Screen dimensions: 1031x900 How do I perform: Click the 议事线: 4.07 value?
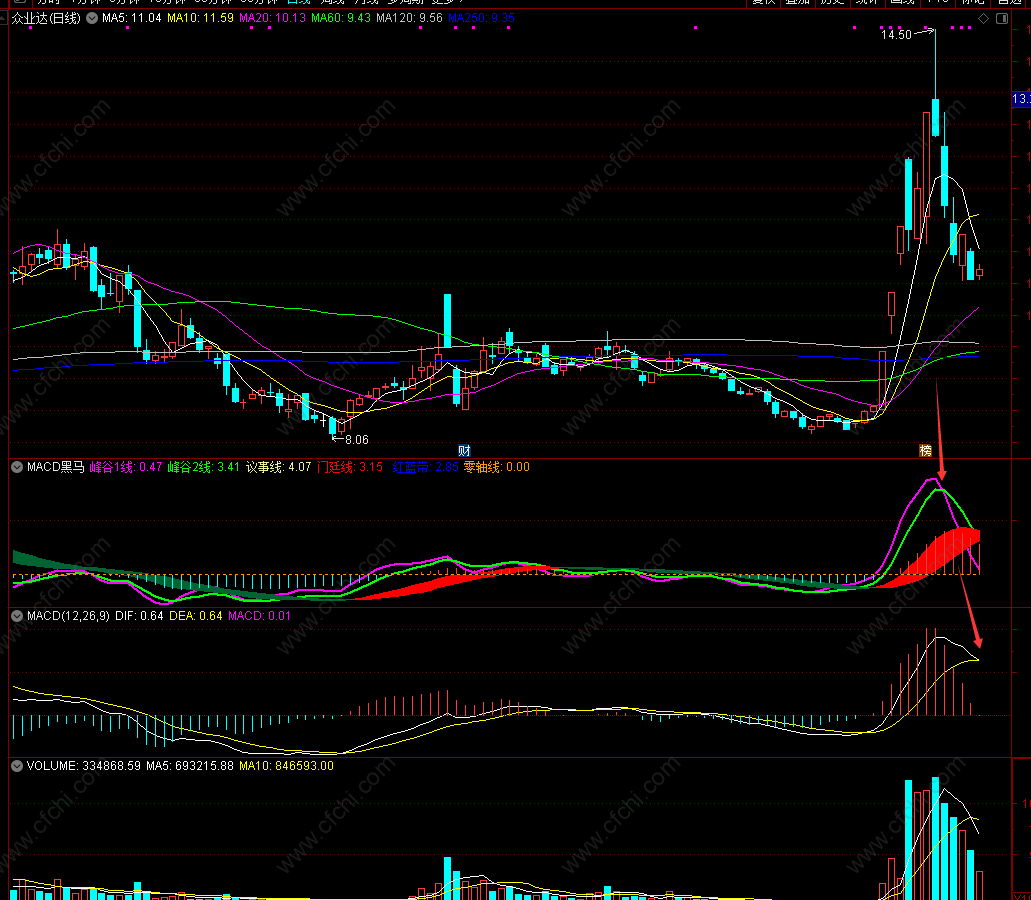pyautogui.click(x=279, y=467)
